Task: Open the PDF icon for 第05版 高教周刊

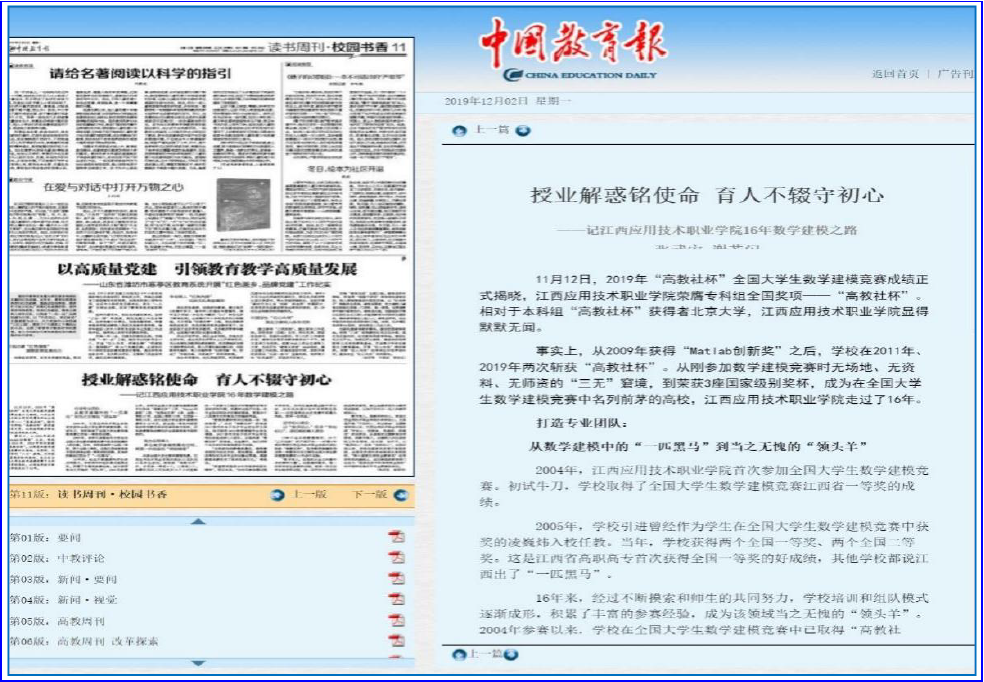Action: (x=396, y=621)
